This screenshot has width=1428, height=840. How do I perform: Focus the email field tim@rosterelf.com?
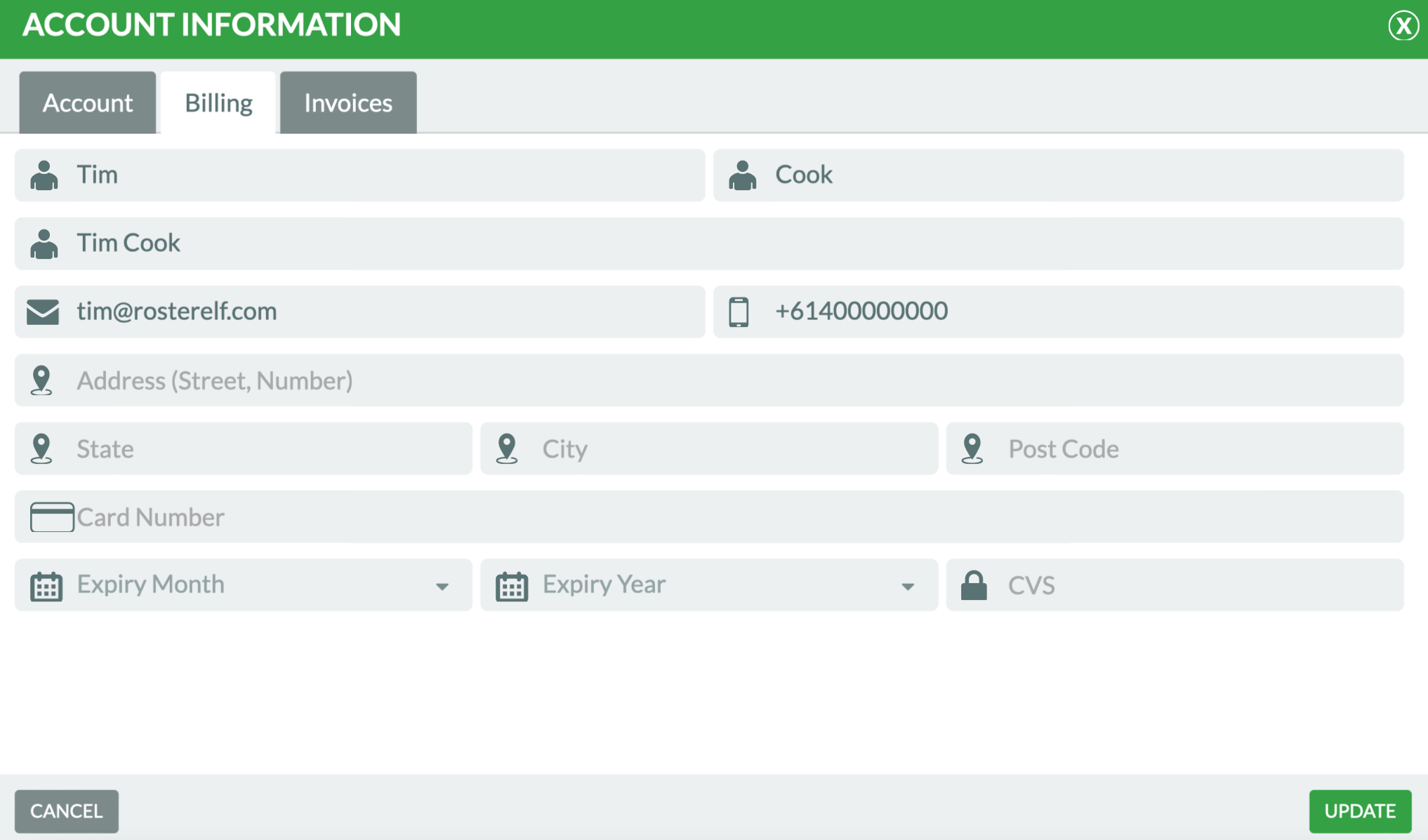(360, 312)
